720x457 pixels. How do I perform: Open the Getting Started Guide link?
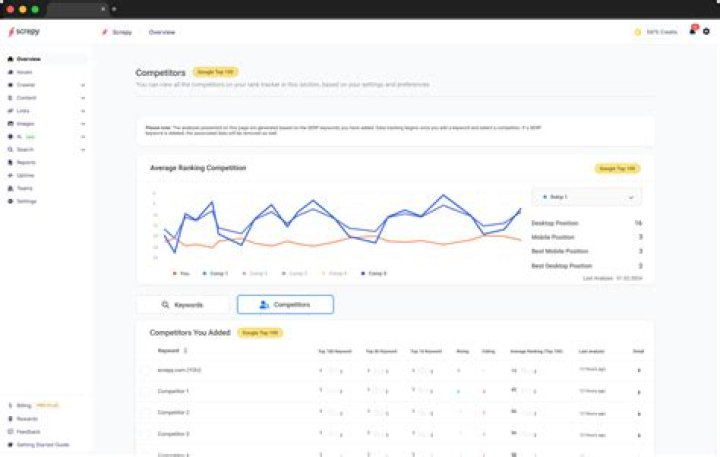[x=42, y=444]
